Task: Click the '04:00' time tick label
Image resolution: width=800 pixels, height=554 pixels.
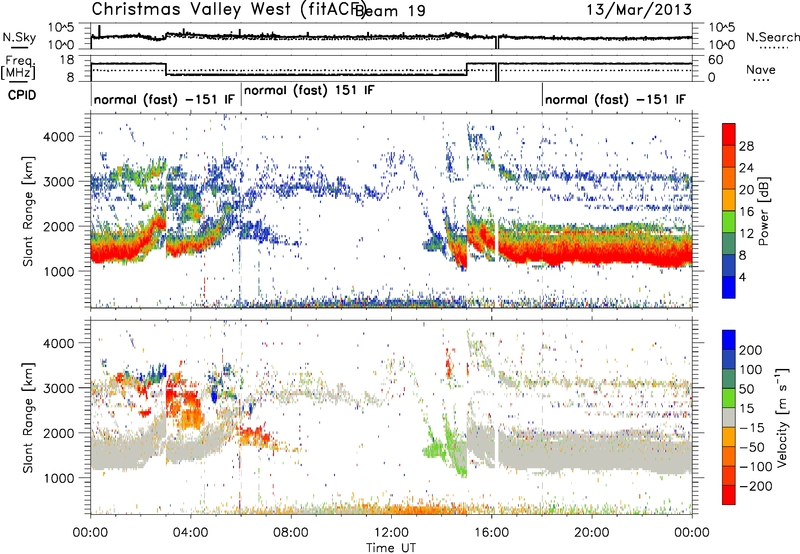Action: coord(190,533)
